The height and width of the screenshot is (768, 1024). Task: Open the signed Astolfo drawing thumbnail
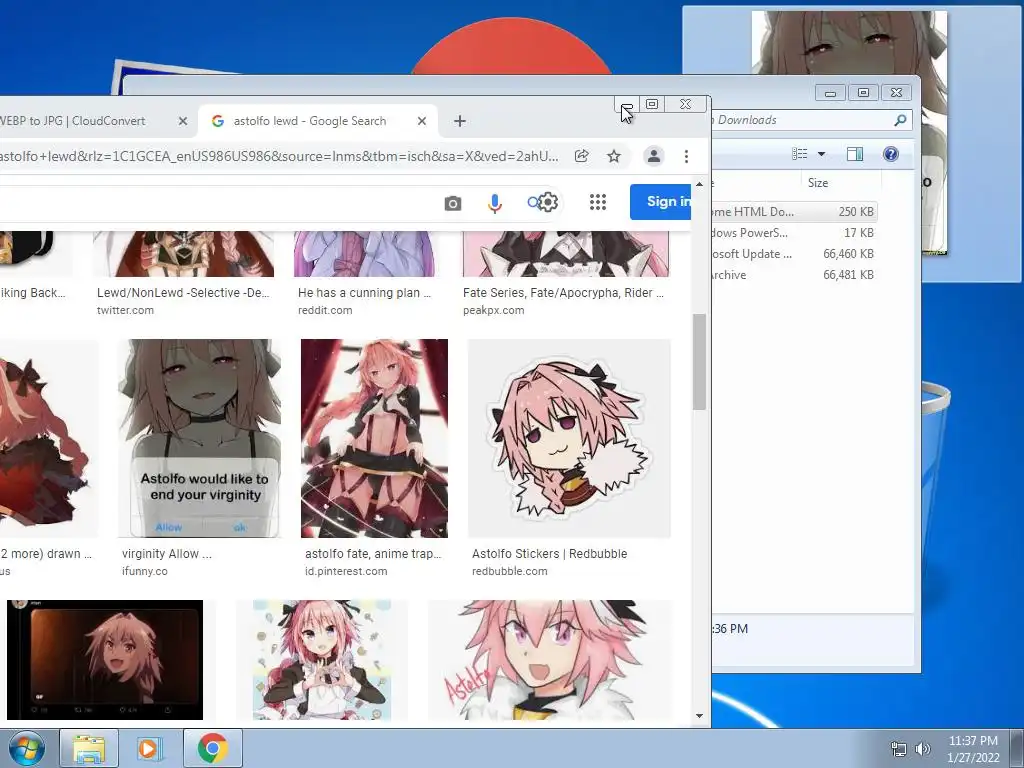[x=550, y=660]
